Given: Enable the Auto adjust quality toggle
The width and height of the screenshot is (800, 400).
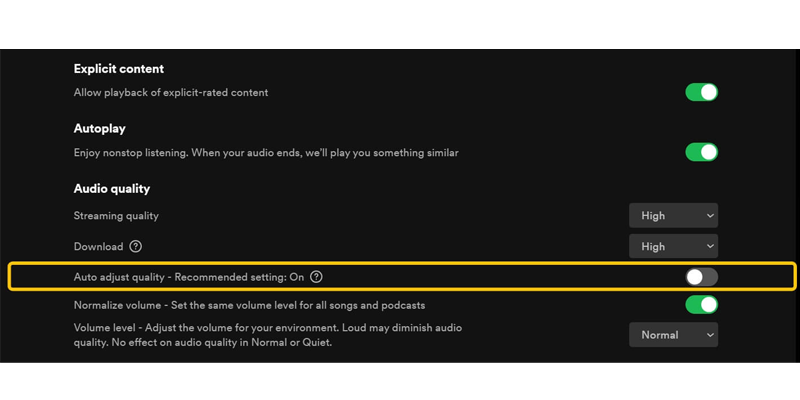Looking at the screenshot, I should [701, 277].
